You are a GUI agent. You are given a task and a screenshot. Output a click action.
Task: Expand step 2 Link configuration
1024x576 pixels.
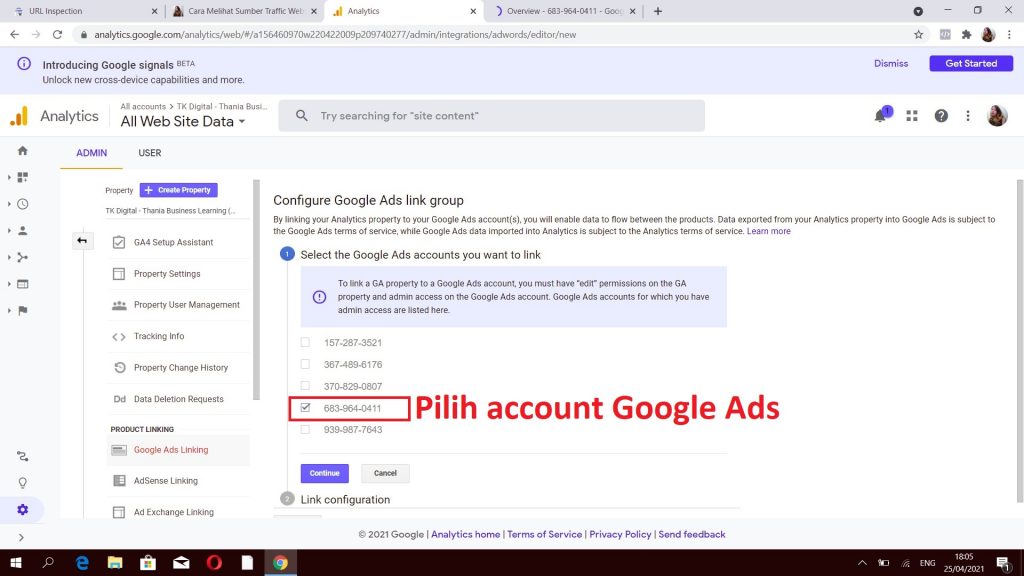[x=345, y=500]
